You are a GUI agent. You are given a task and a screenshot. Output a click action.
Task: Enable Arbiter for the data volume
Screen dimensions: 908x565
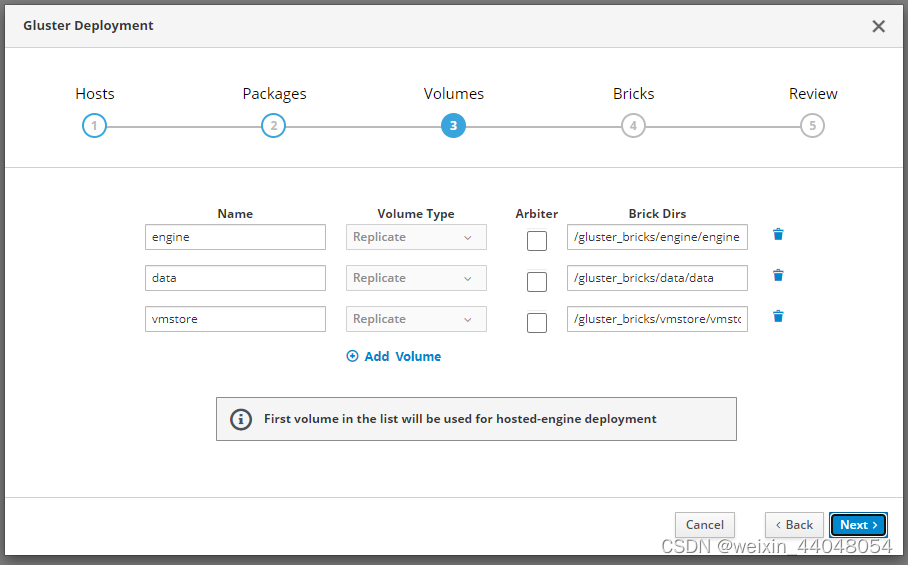coord(537,282)
